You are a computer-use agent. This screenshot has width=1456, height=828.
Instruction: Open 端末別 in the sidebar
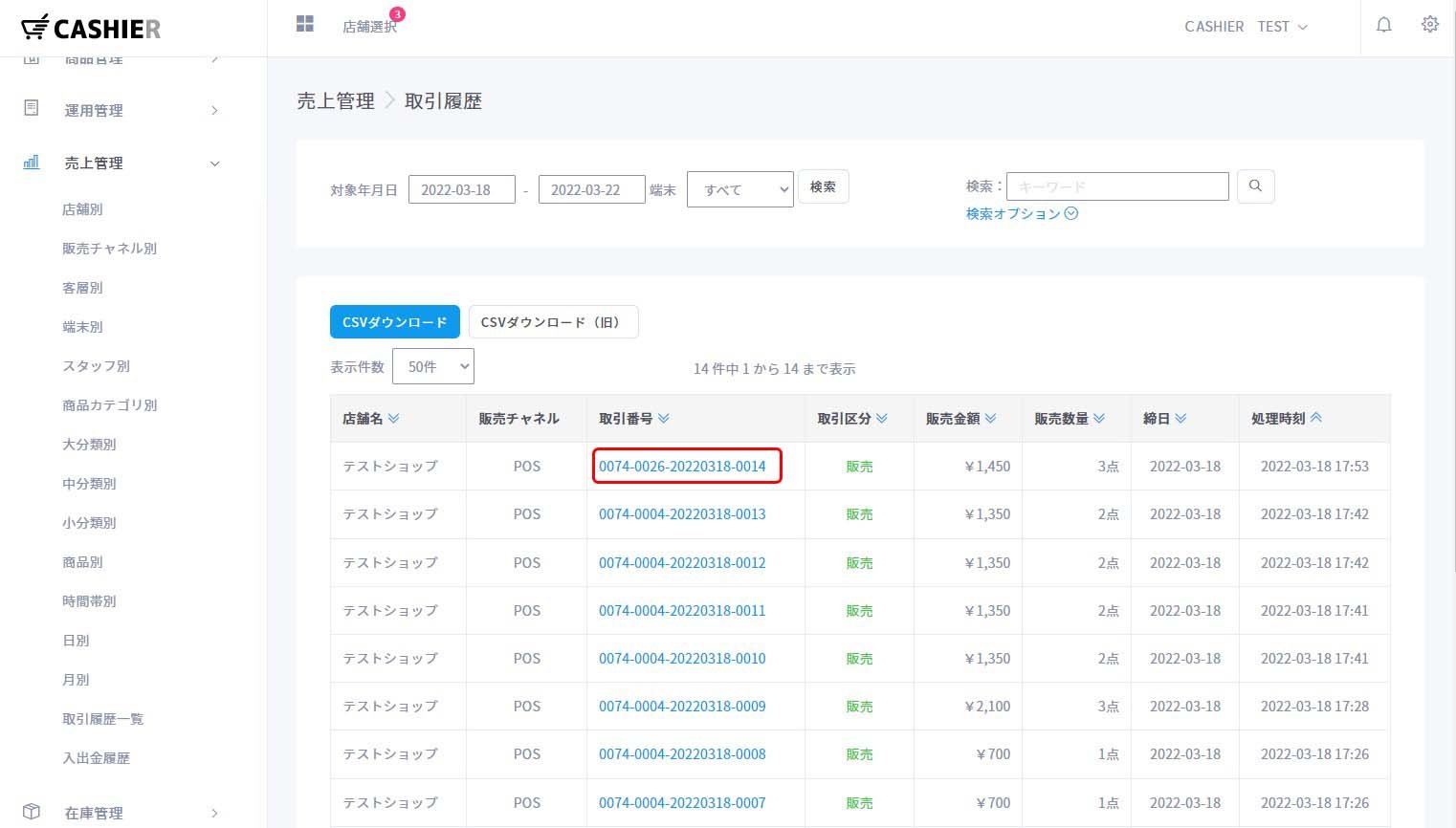[x=82, y=326]
